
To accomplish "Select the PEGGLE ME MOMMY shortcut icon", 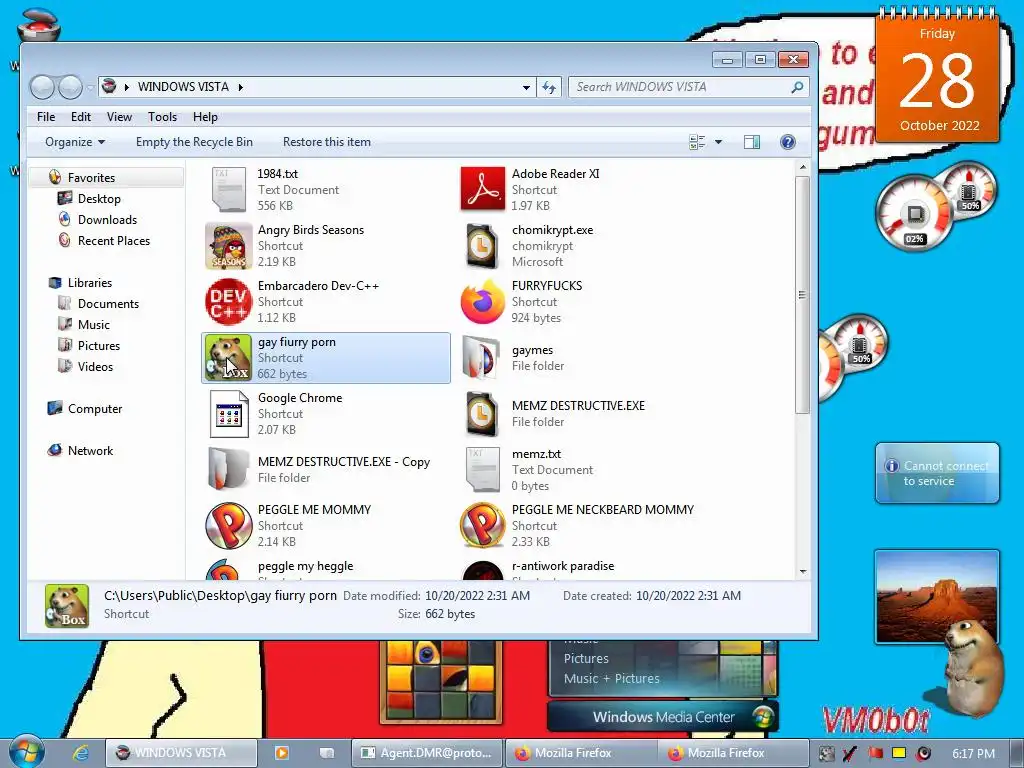I will point(228,526).
